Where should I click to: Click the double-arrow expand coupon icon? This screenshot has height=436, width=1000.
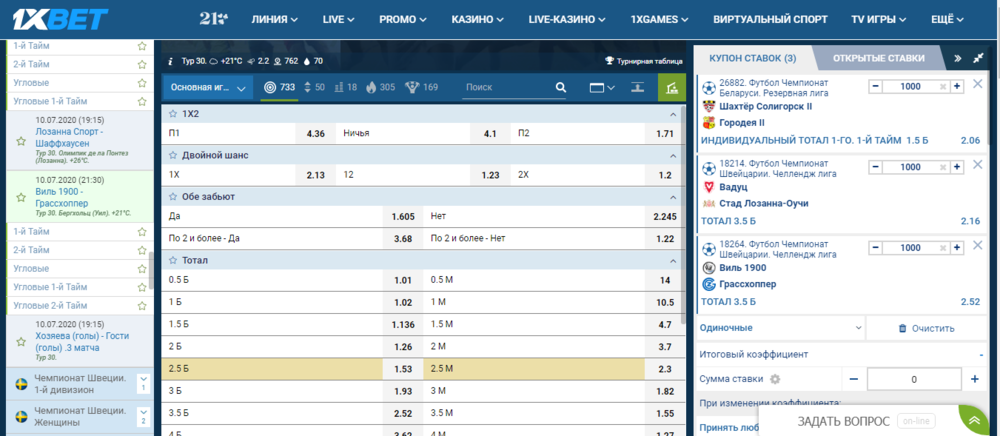click(958, 58)
